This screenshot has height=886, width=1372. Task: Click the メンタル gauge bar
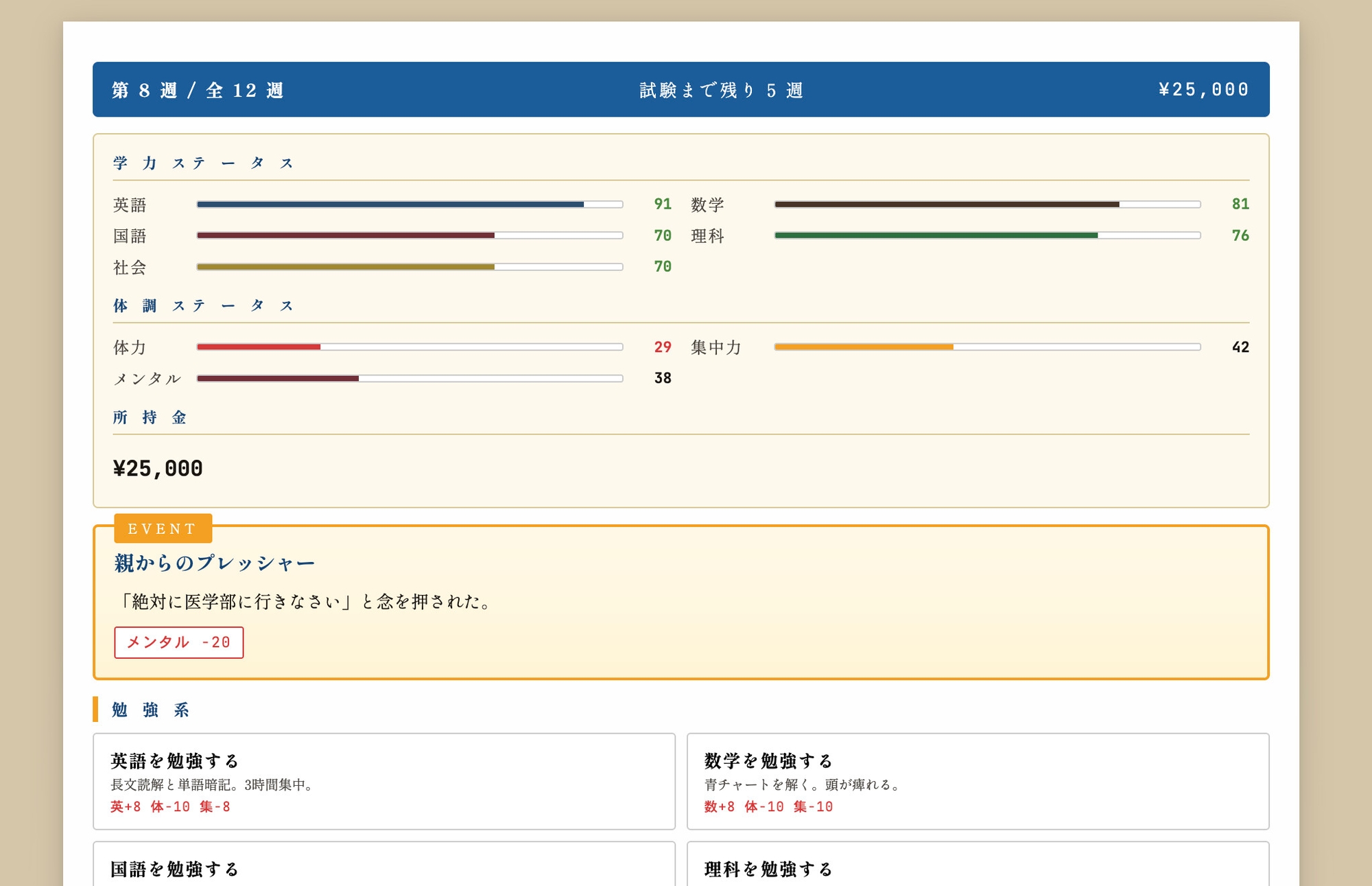[410, 378]
